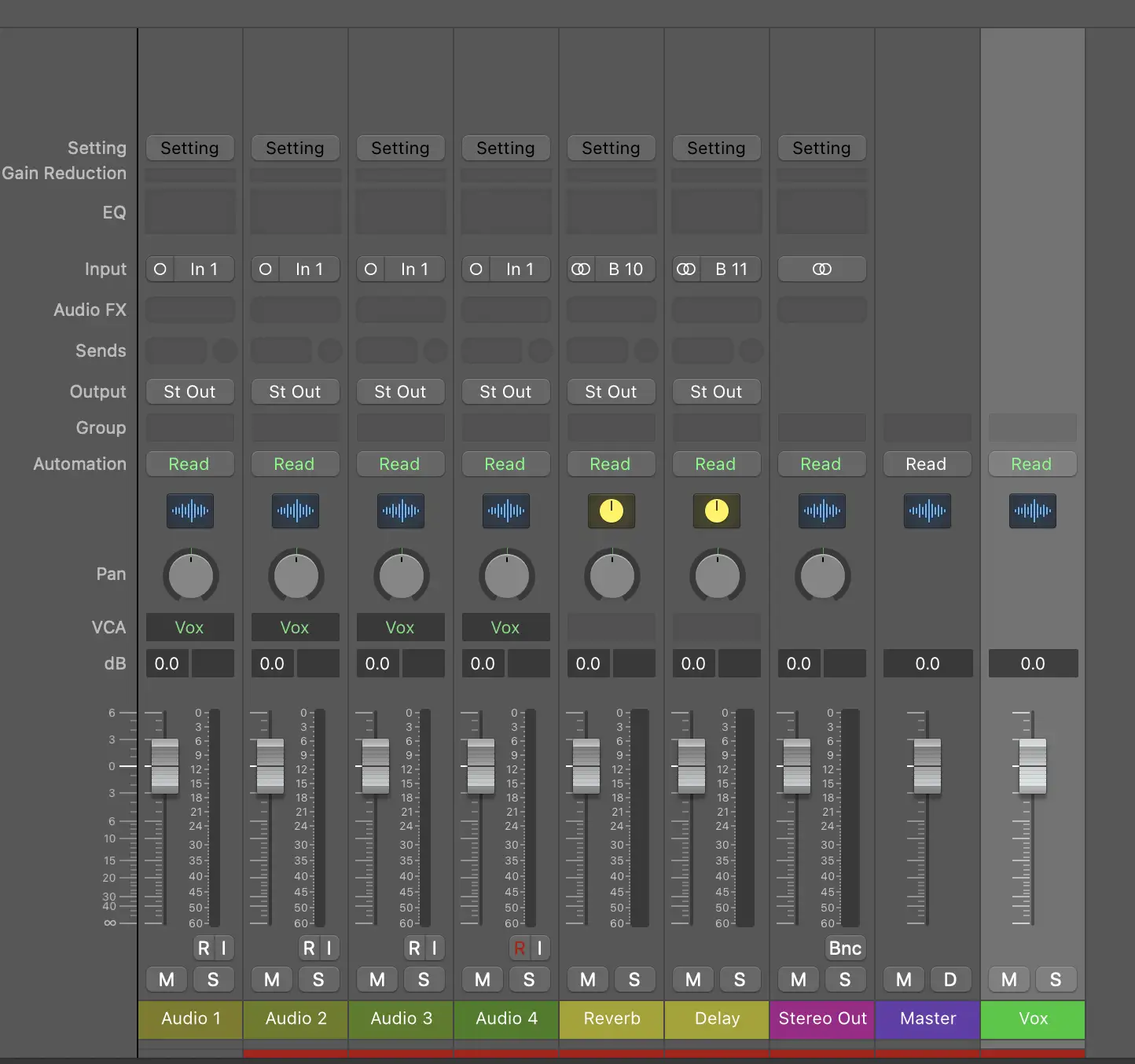Click the Audio 1 waveform track icon
Viewport: 1135px width, 1064px height.
pos(190,511)
